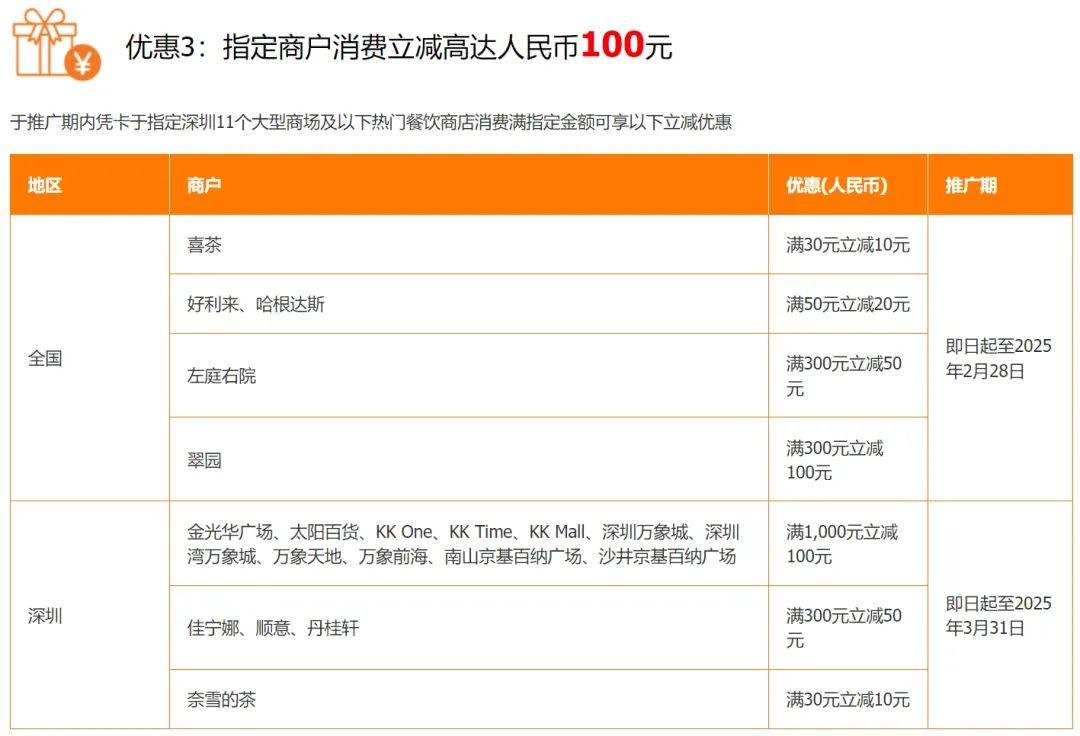Click the mall list starting with '金光华广场'
This screenshot has height=736, width=1080.
pyautogui.click(x=463, y=544)
